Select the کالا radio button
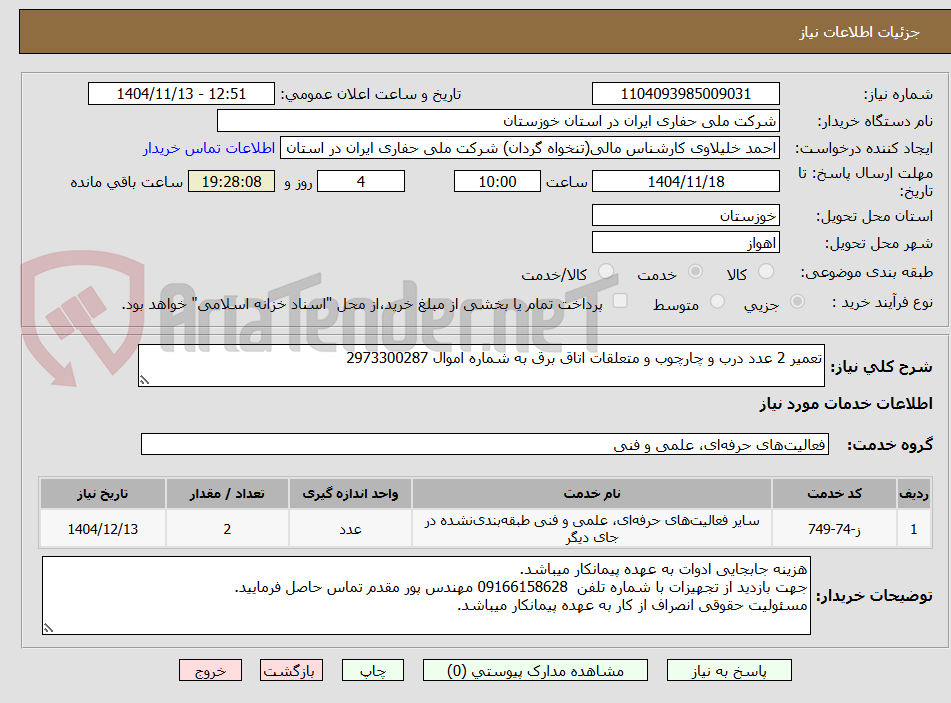 click(x=766, y=272)
